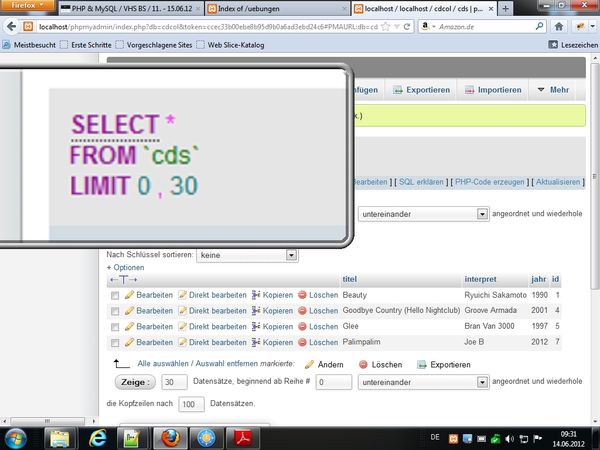600x450 pixels.
Task: Open the Erste Schritte bookmark
Action: tap(86, 45)
